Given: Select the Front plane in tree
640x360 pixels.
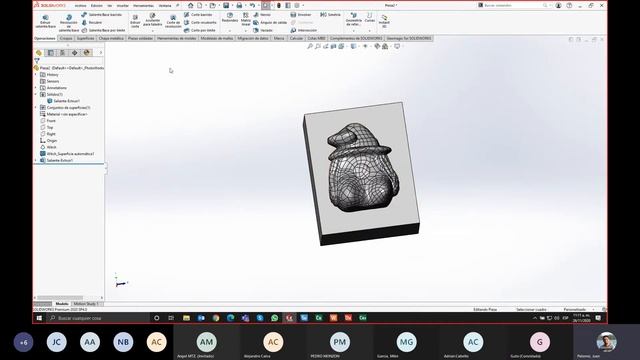Looking at the screenshot, I should (x=51, y=121).
